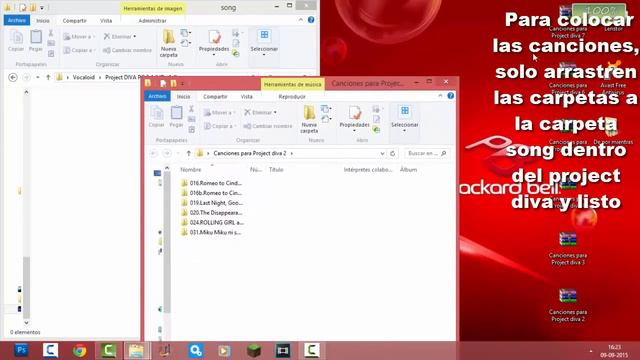Open Seleccionar menu in the front window
This screenshot has width=640, height=360.
pyautogui.click(x=404, y=118)
